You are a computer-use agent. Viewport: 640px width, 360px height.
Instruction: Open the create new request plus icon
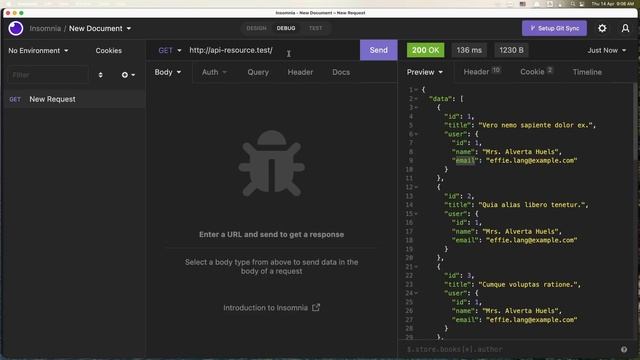[x=128, y=75]
